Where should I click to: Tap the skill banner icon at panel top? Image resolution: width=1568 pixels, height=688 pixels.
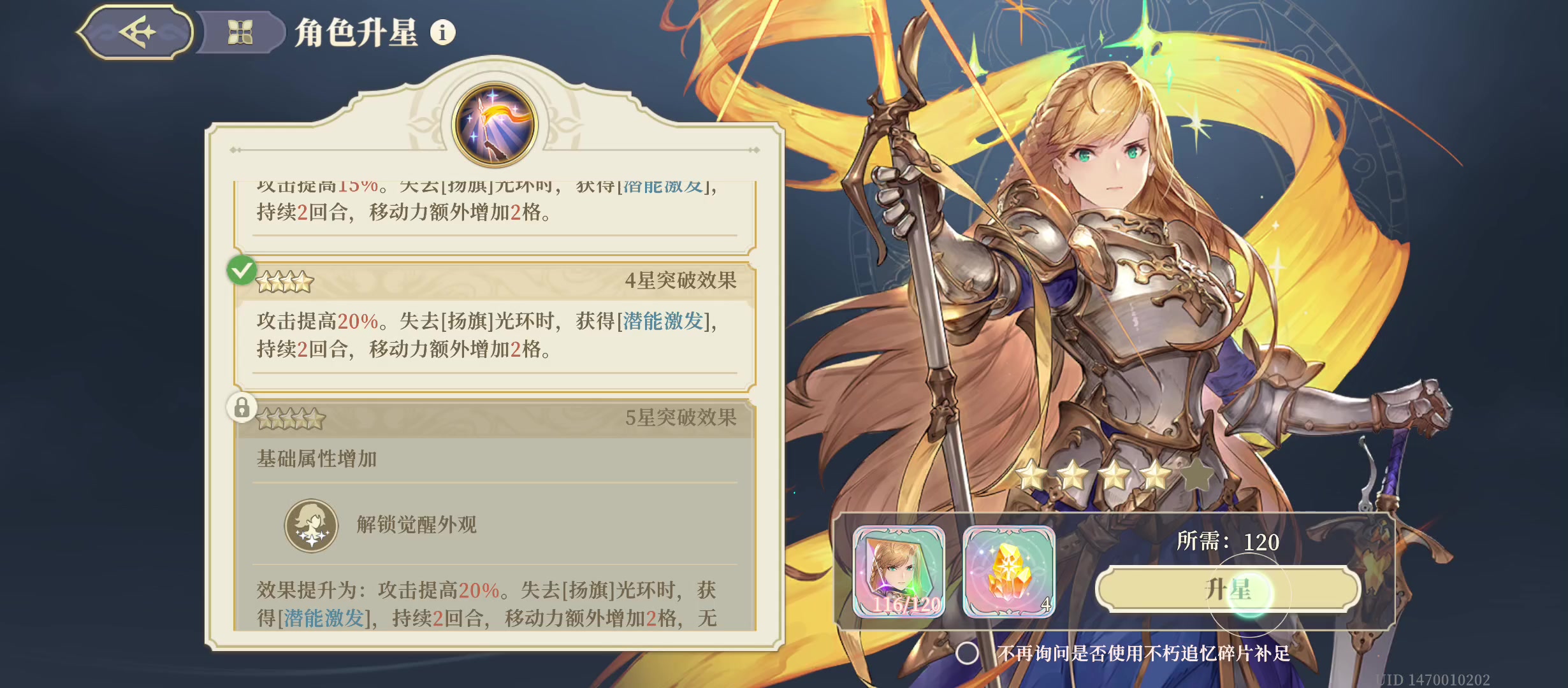(x=495, y=124)
